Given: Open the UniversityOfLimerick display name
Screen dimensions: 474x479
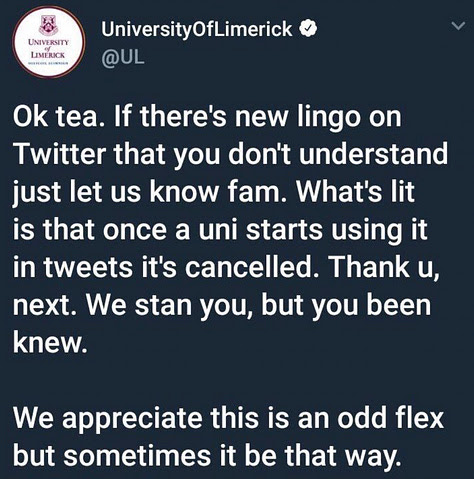Looking at the screenshot, I should click(x=197, y=29).
